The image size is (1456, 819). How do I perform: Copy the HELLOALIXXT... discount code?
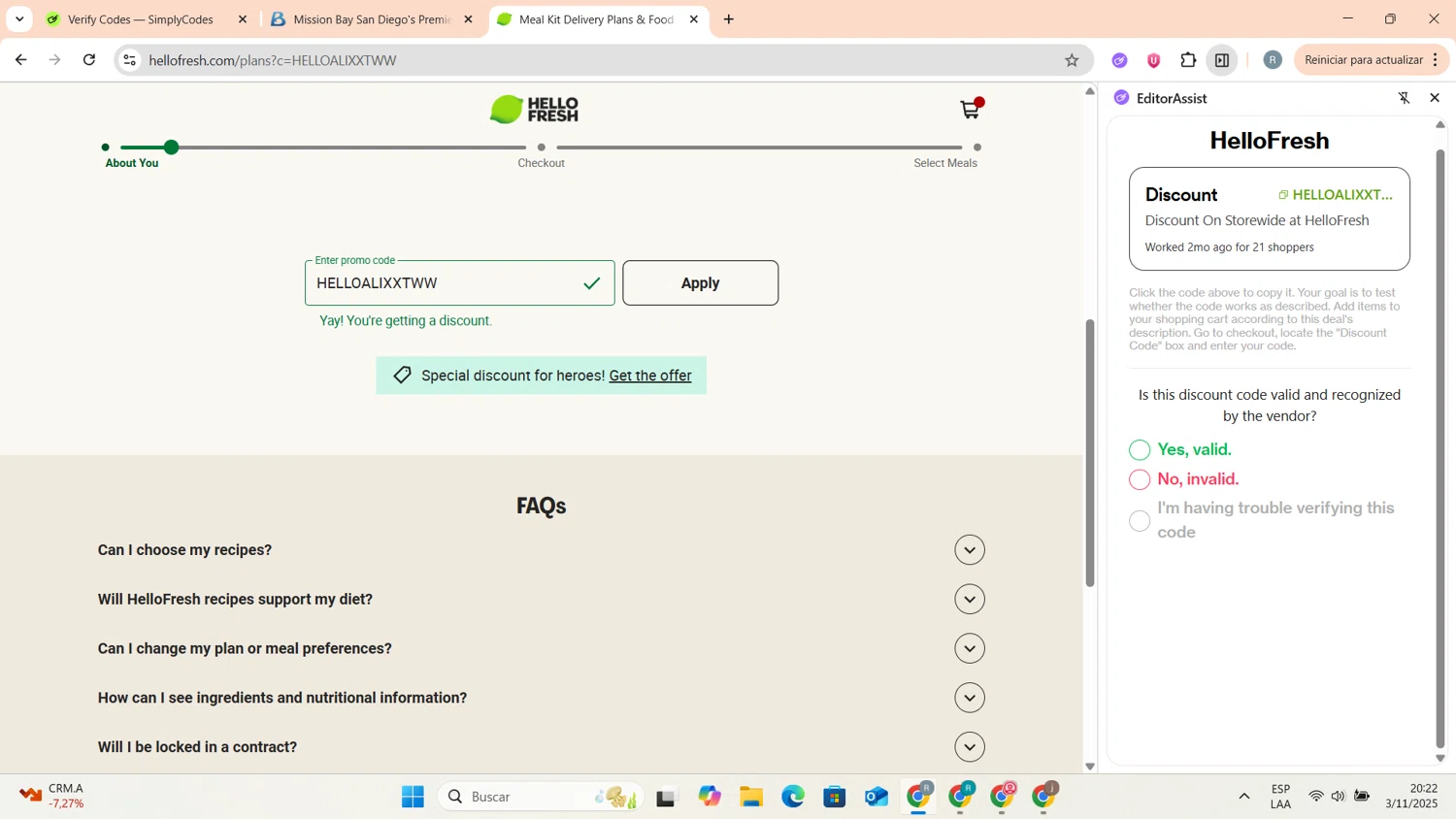tap(1336, 195)
